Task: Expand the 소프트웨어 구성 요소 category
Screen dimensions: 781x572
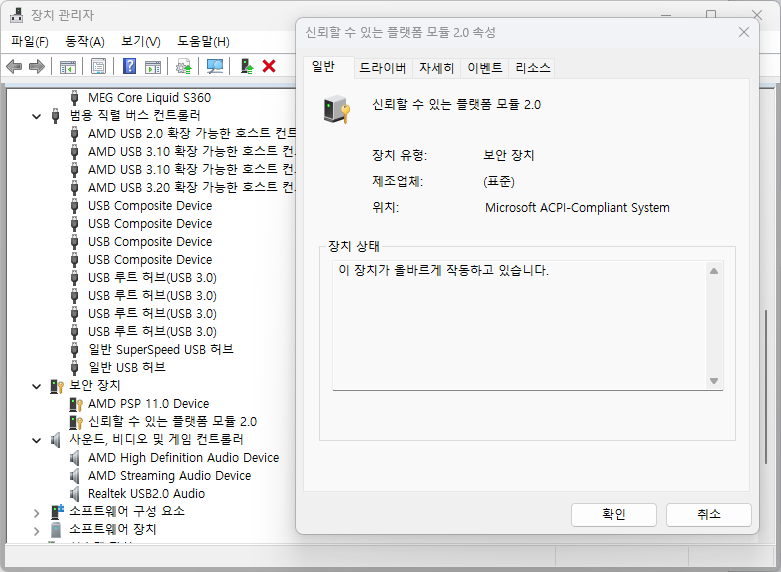Action: click(x=36, y=512)
